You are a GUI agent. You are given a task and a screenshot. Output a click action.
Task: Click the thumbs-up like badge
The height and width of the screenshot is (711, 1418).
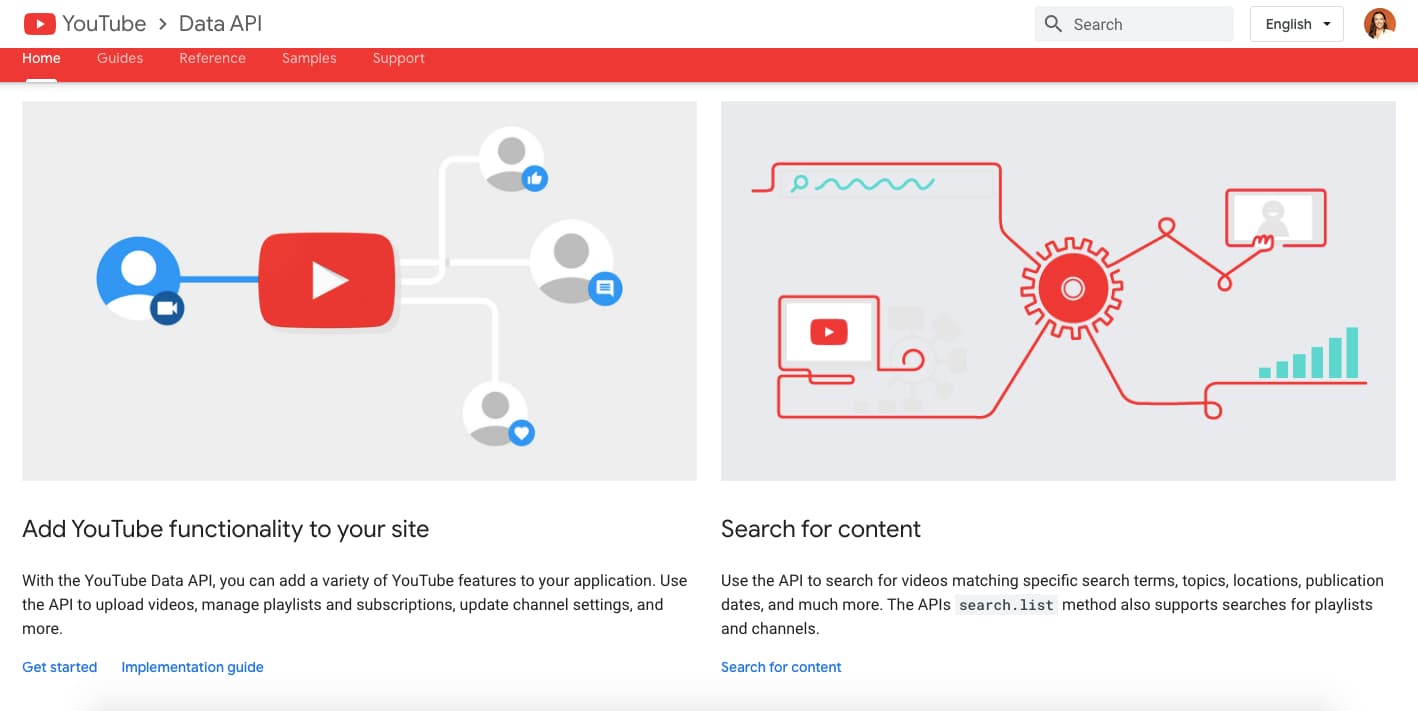tap(535, 179)
